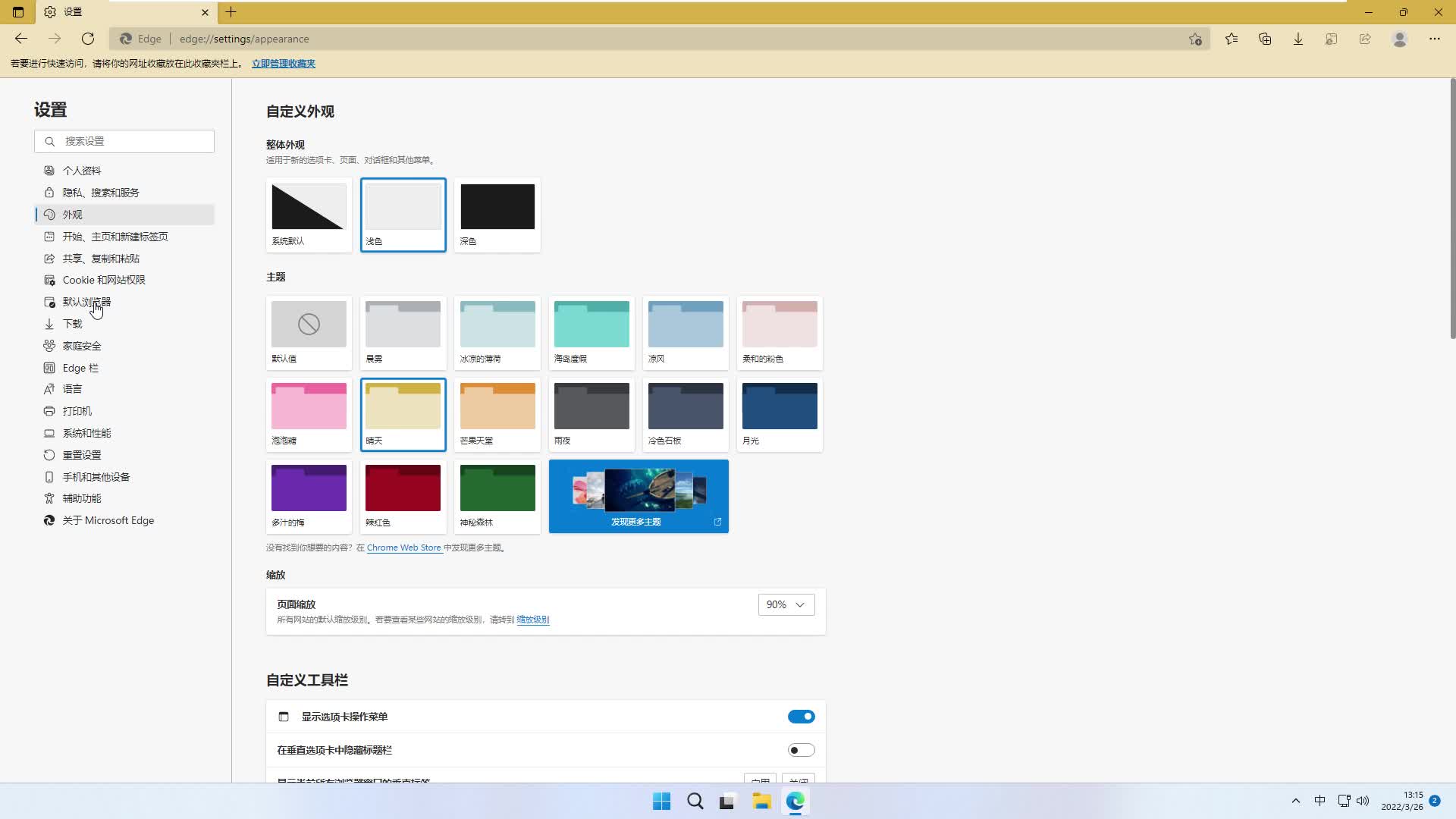
Task: Expand the system tray hidden icons chevron
Action: pyautogui.click(x=1295, y=801)
